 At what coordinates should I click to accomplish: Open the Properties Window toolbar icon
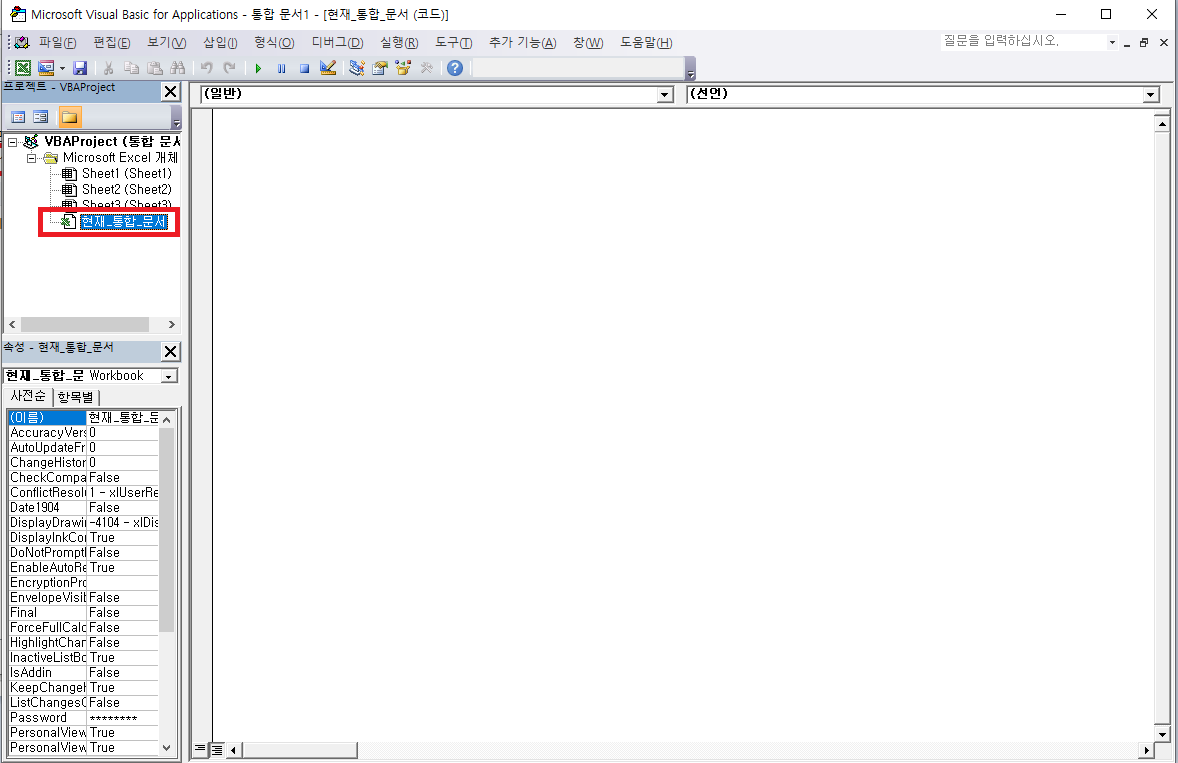(x=380, y=68)
